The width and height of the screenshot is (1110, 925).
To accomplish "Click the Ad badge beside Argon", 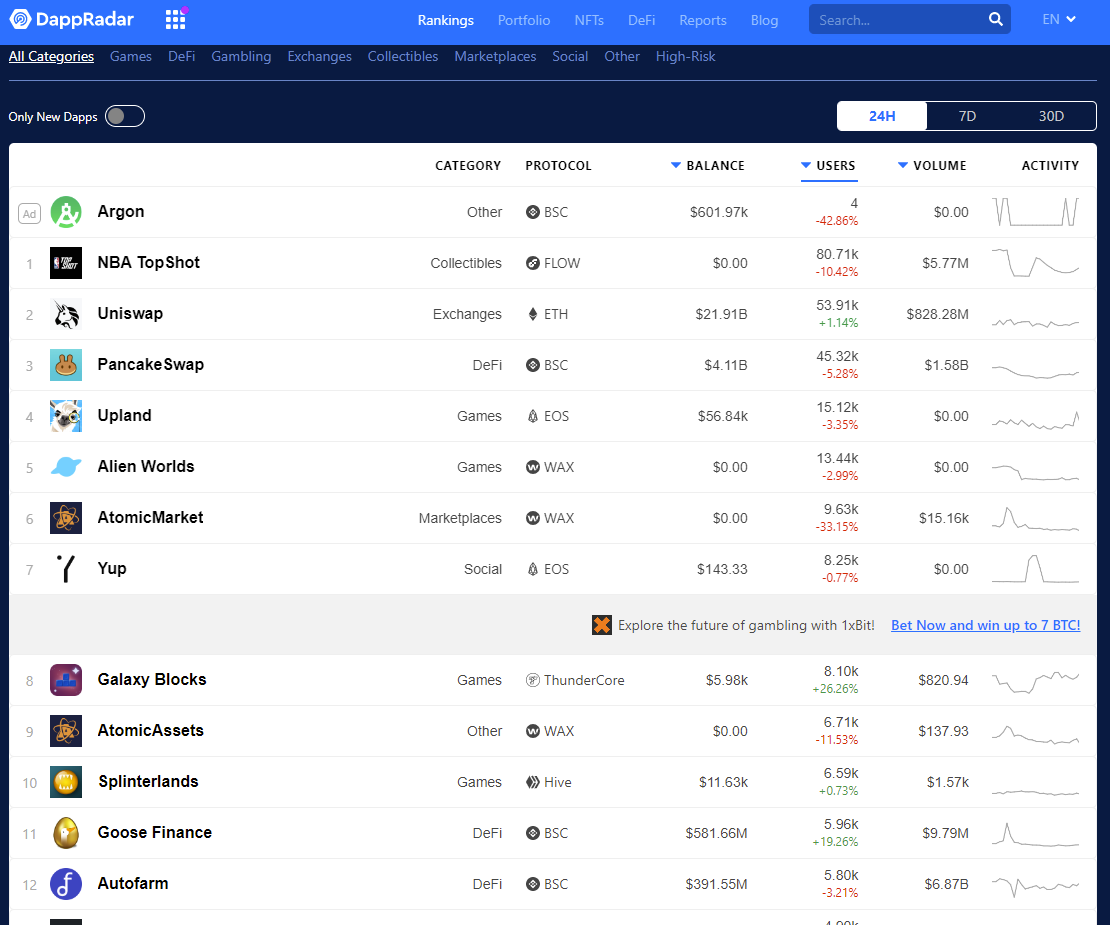I will 29,213.
